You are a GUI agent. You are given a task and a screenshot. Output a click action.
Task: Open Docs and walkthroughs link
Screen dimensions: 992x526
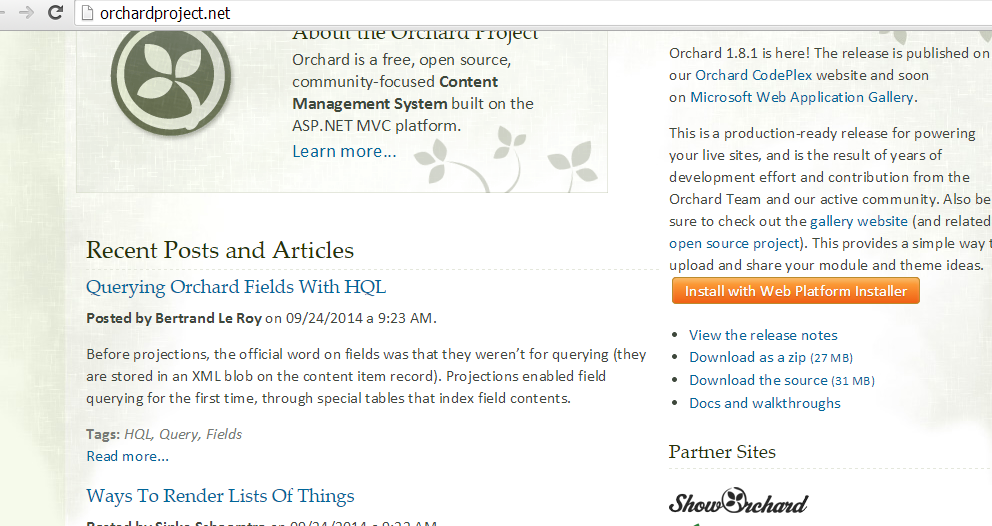[765, 403]
